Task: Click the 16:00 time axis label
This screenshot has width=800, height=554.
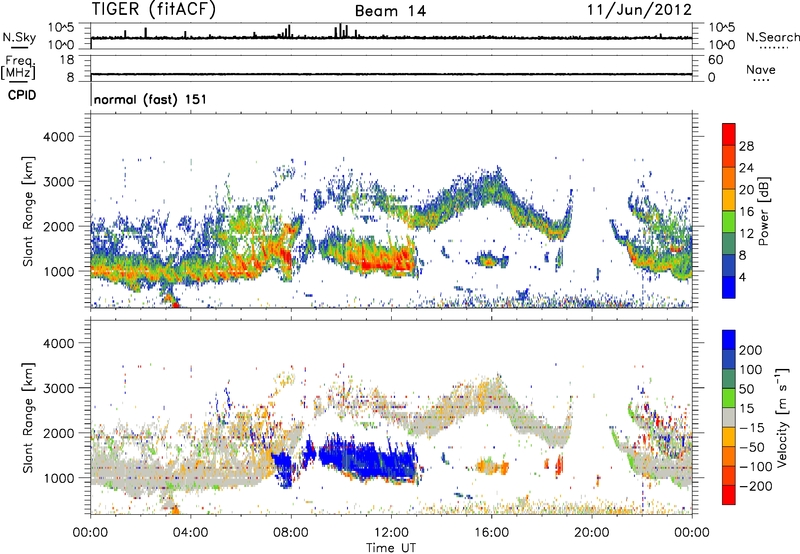Action: tap(491, 533)
